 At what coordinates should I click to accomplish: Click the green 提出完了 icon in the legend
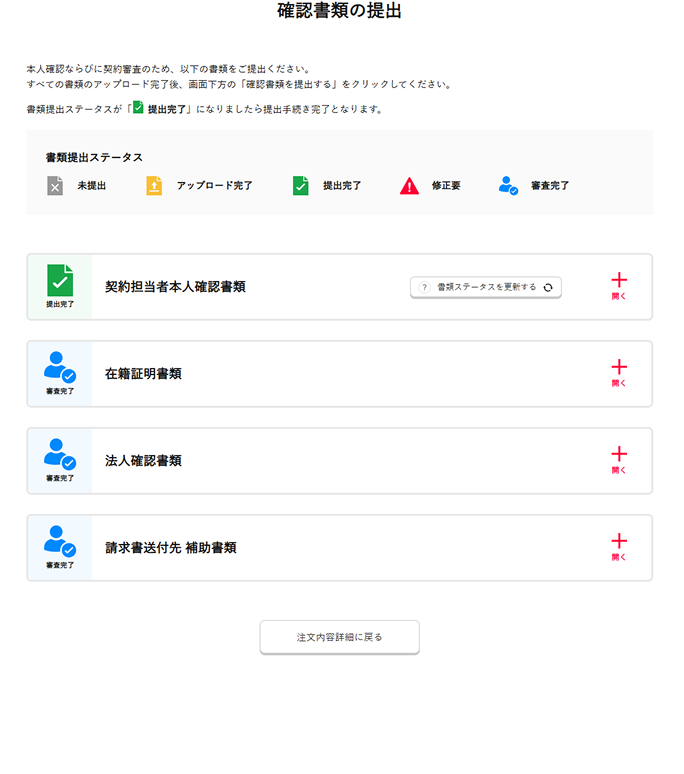tap(300, 186)
